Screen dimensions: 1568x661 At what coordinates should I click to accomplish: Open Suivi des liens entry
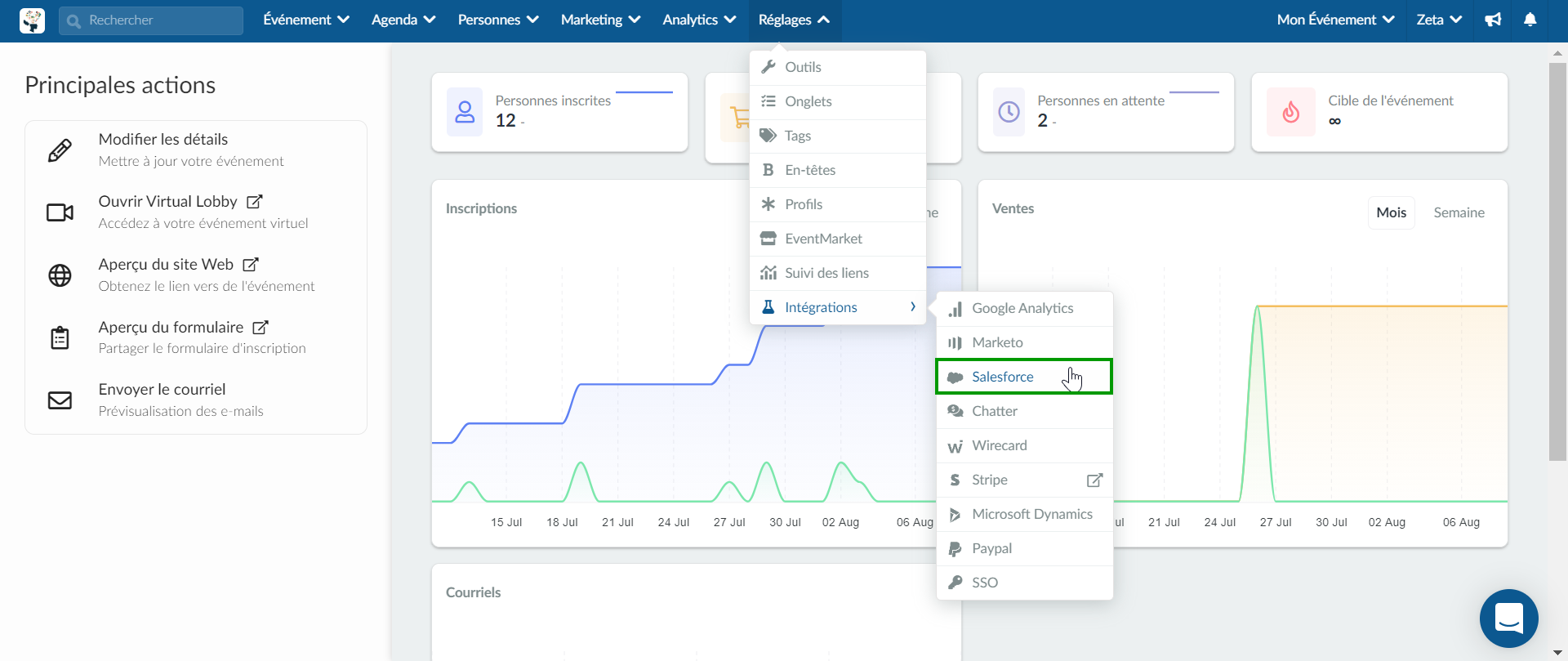click(x=838, y=273)
